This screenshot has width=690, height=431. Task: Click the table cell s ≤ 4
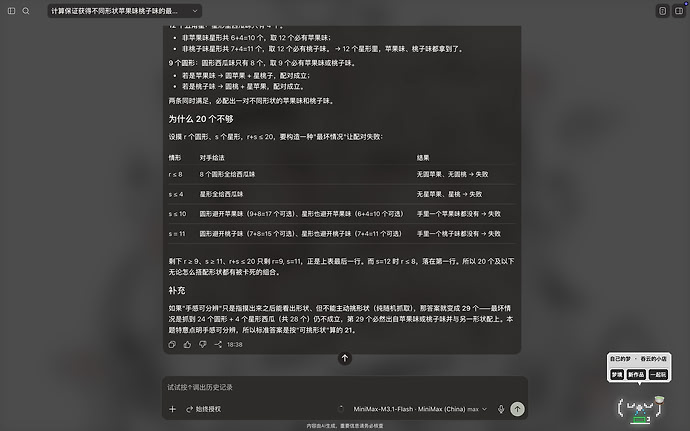(x=176, y=194)
